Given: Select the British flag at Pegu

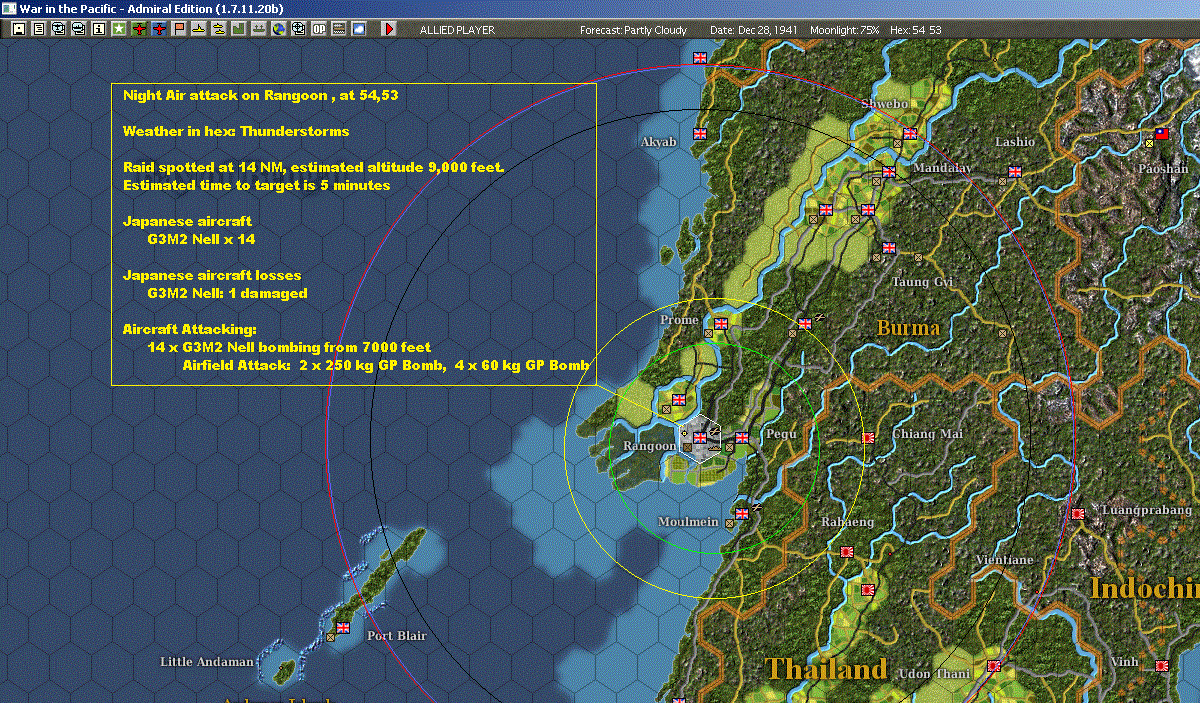Looking at the screenshot, I should click(x=742, y=437).
